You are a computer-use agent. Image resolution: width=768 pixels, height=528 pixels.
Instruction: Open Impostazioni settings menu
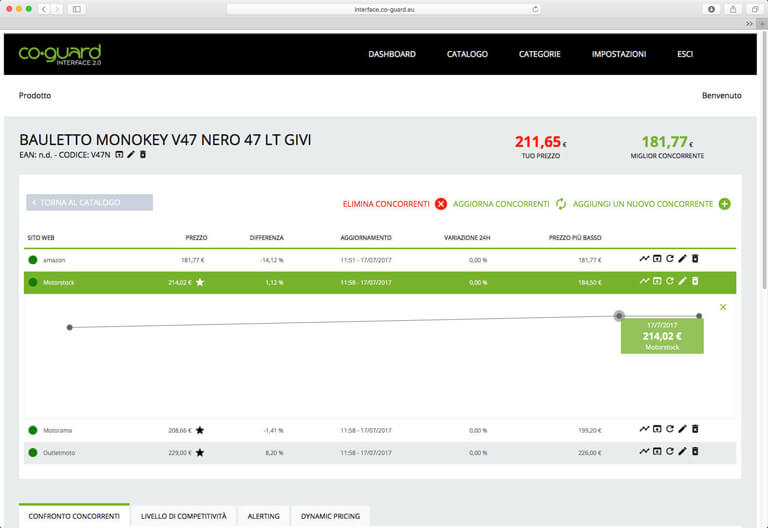[619, 54]
